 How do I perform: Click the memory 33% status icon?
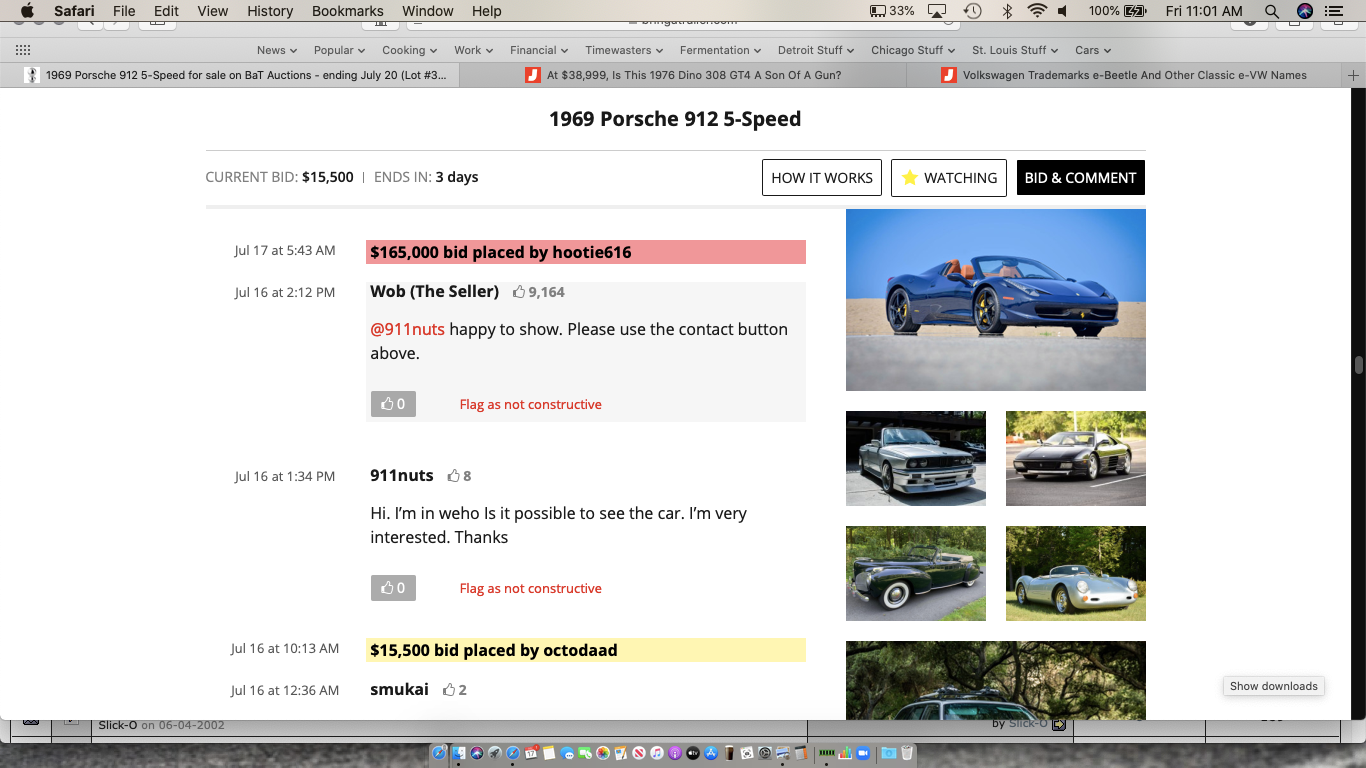892,11
